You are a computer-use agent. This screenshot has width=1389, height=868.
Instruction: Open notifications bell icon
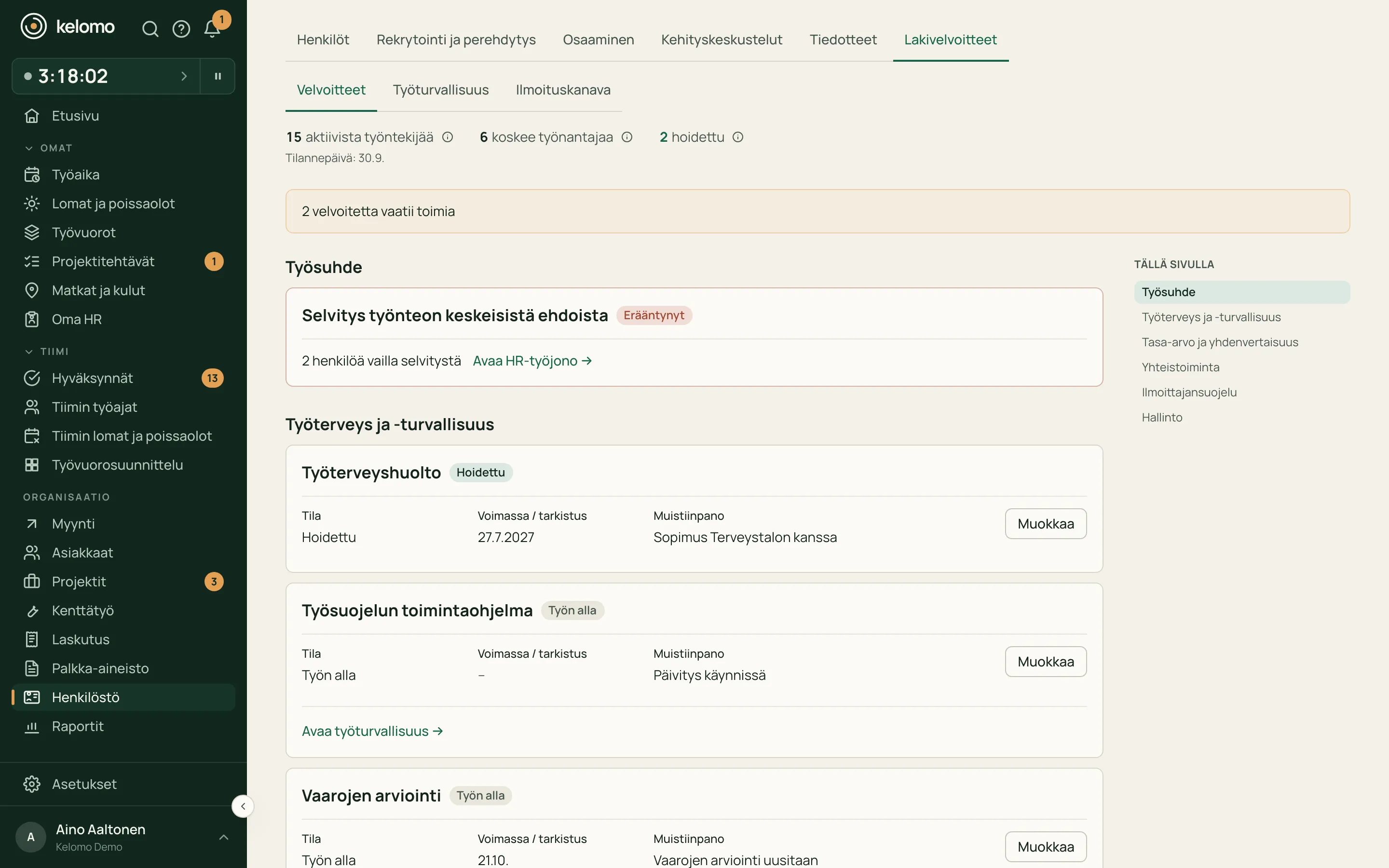click(x=212, y=29)
